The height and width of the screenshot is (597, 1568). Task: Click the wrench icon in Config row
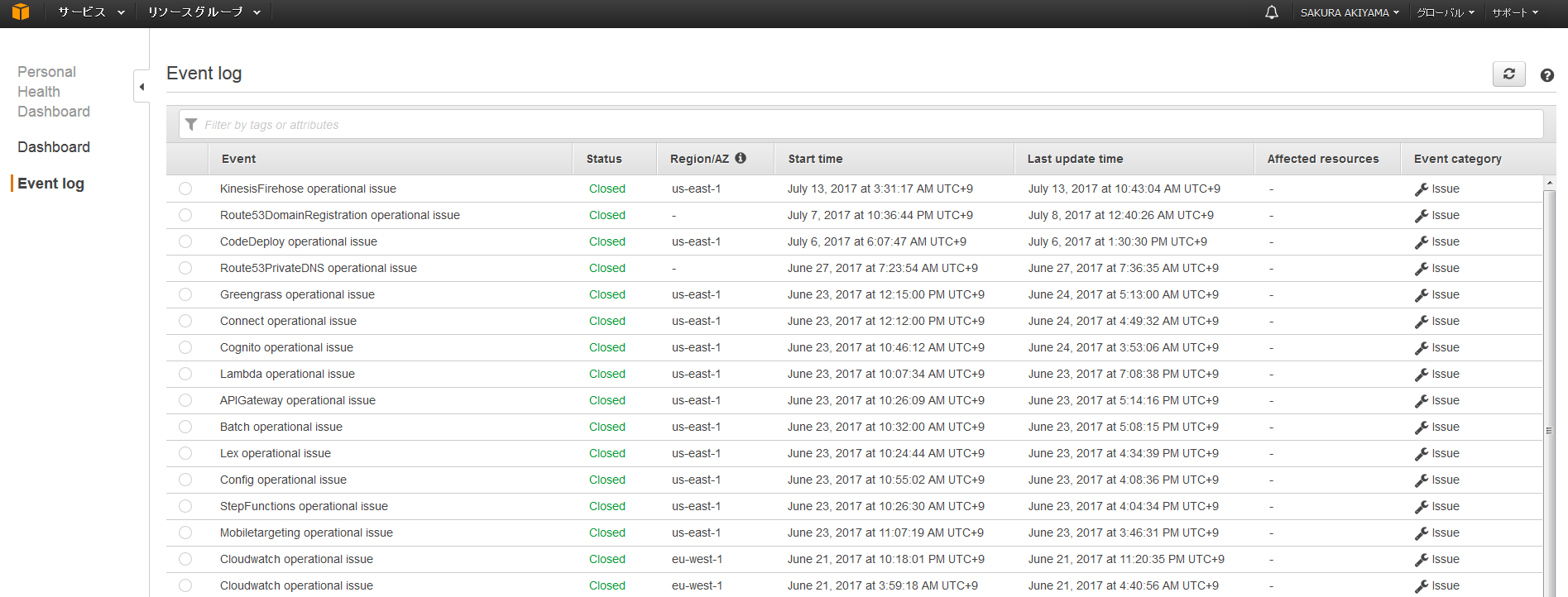(x=1421, y=480)
